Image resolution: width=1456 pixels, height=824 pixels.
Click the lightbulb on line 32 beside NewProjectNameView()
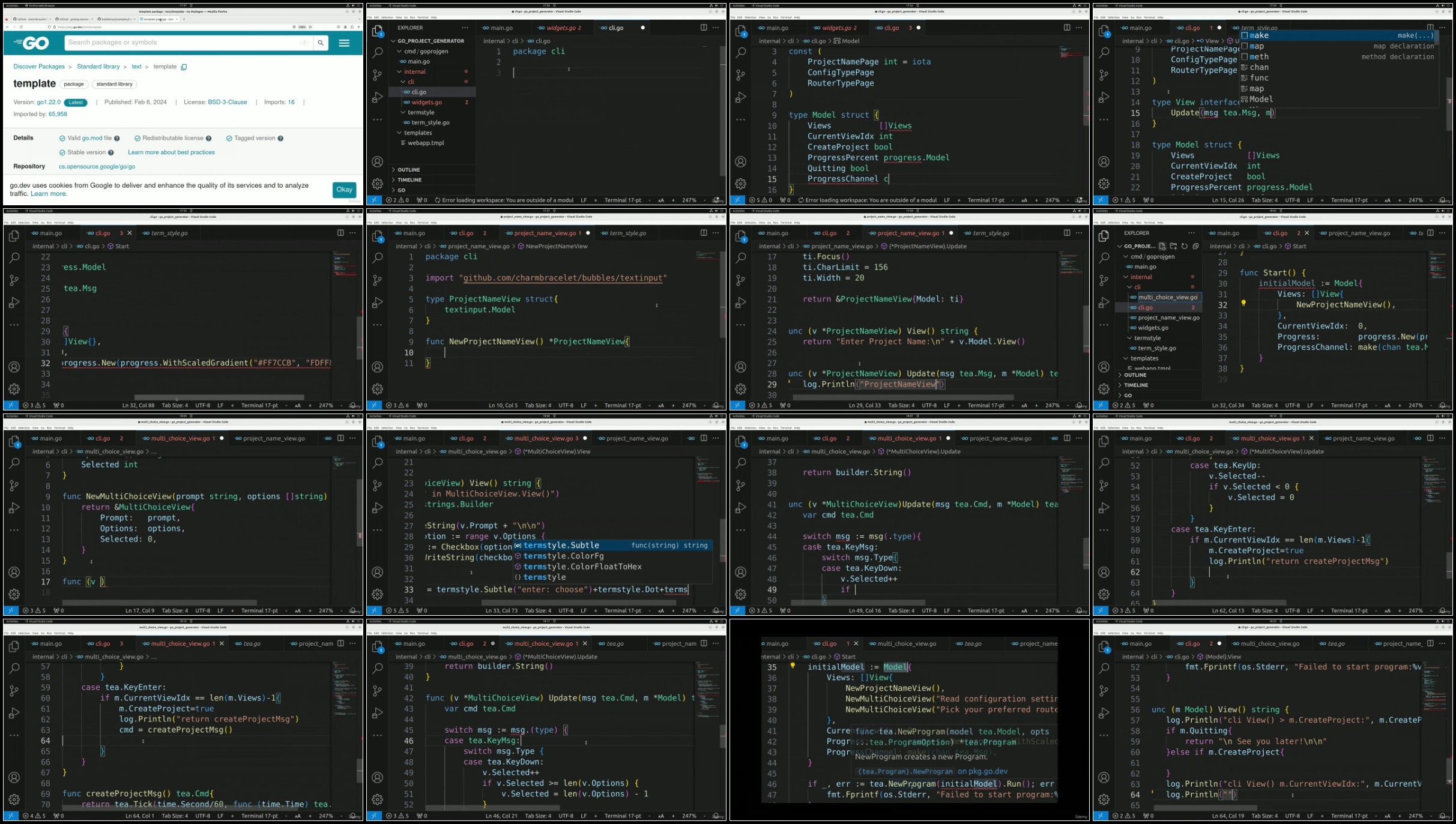(x=1243, y=304)
